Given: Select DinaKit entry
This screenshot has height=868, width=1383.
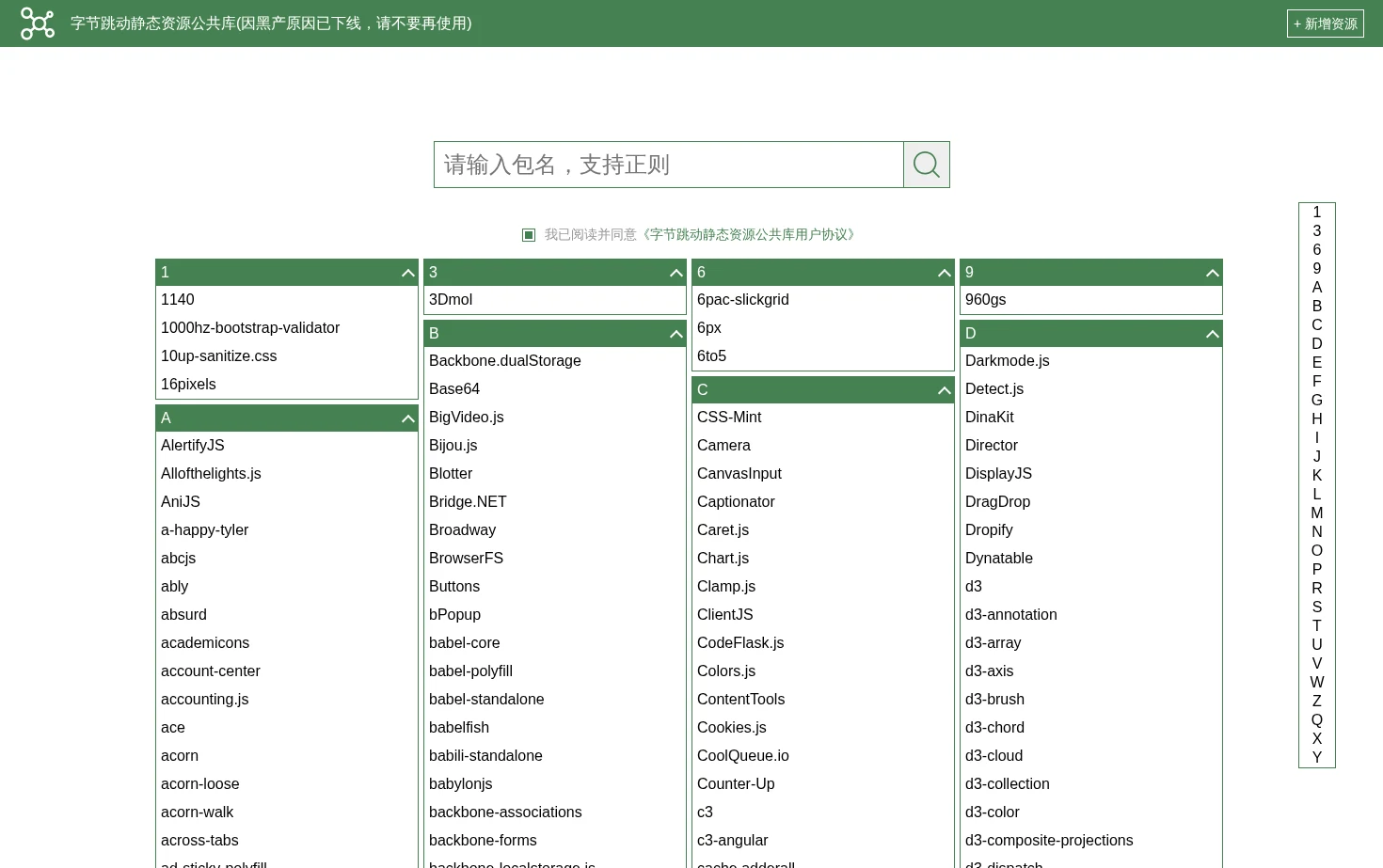Looking at the screenshot, I should (990, 418).
